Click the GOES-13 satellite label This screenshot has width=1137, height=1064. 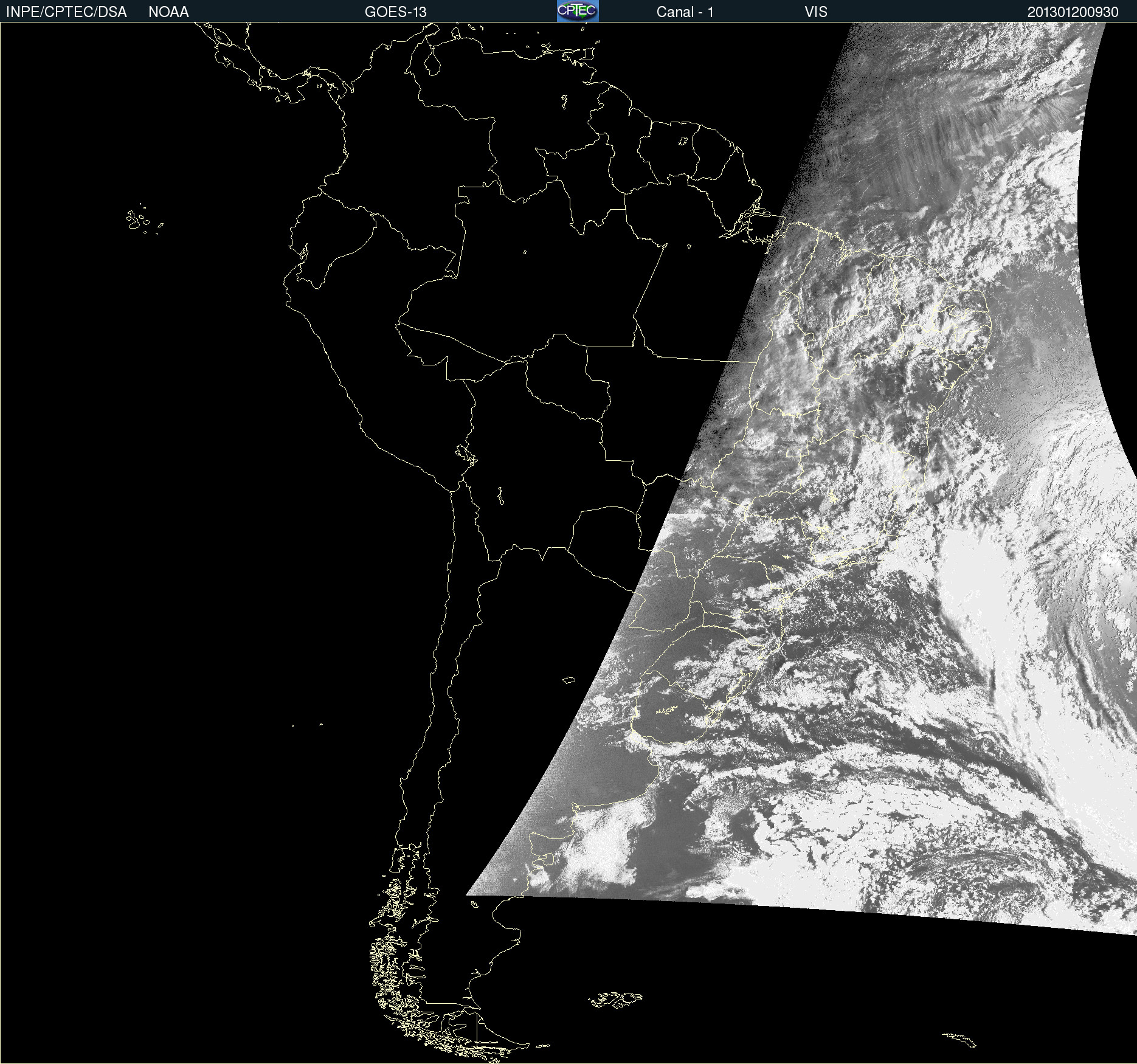click(x=395, y=12)
